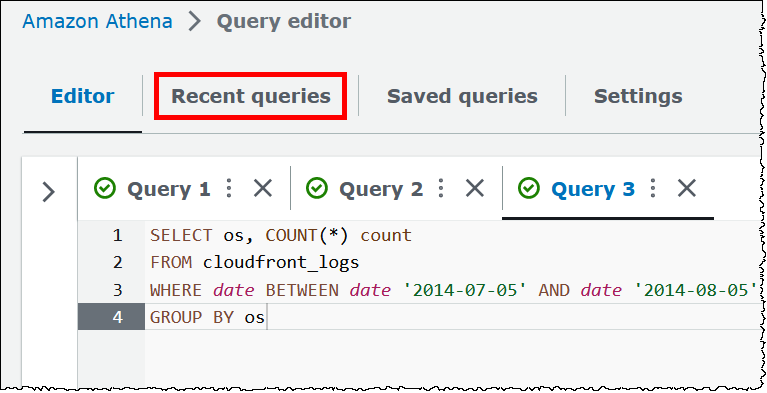Screen dimensions: 767x393
Task: Click line number 2 in gutter
Action: [117, 263]
